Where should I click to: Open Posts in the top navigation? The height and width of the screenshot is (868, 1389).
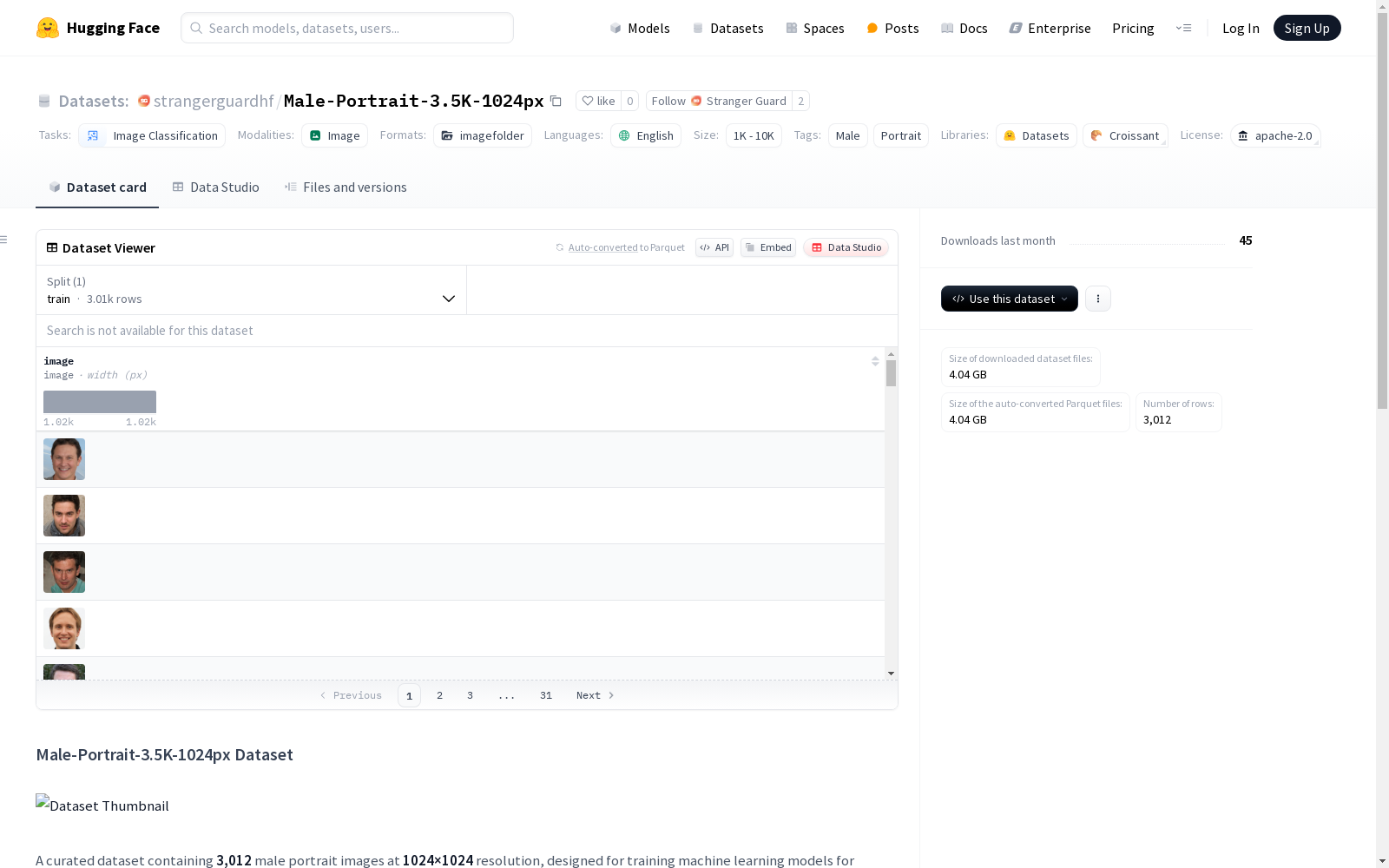point(892,28)
